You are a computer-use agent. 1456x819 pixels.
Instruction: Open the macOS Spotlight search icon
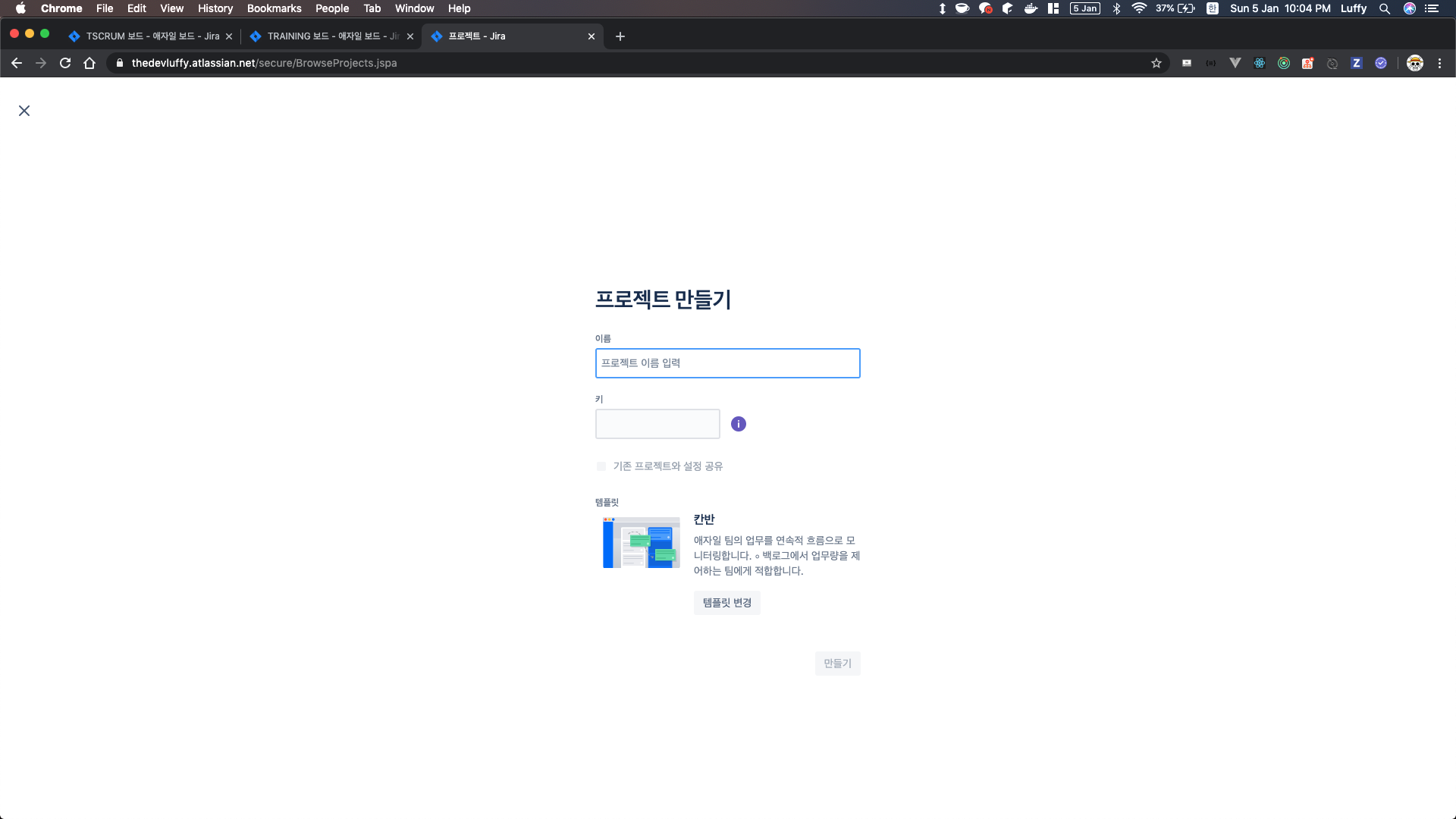(x=1384, y=8)
